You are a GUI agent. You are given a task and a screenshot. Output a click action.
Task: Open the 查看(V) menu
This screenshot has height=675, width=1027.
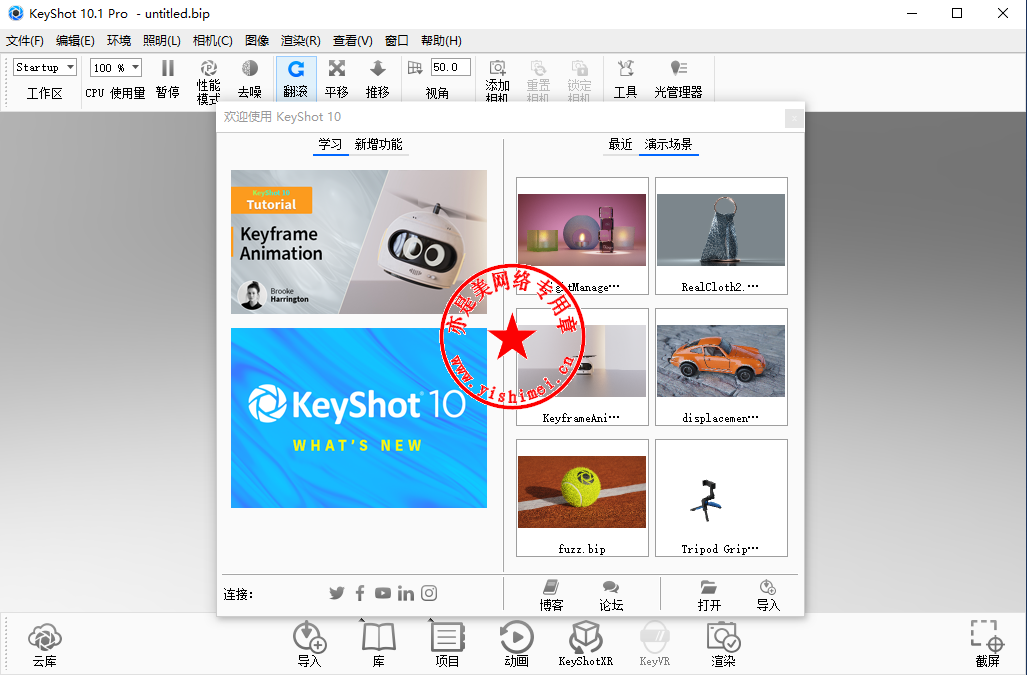pyautogui.click(x=353, y=41)
